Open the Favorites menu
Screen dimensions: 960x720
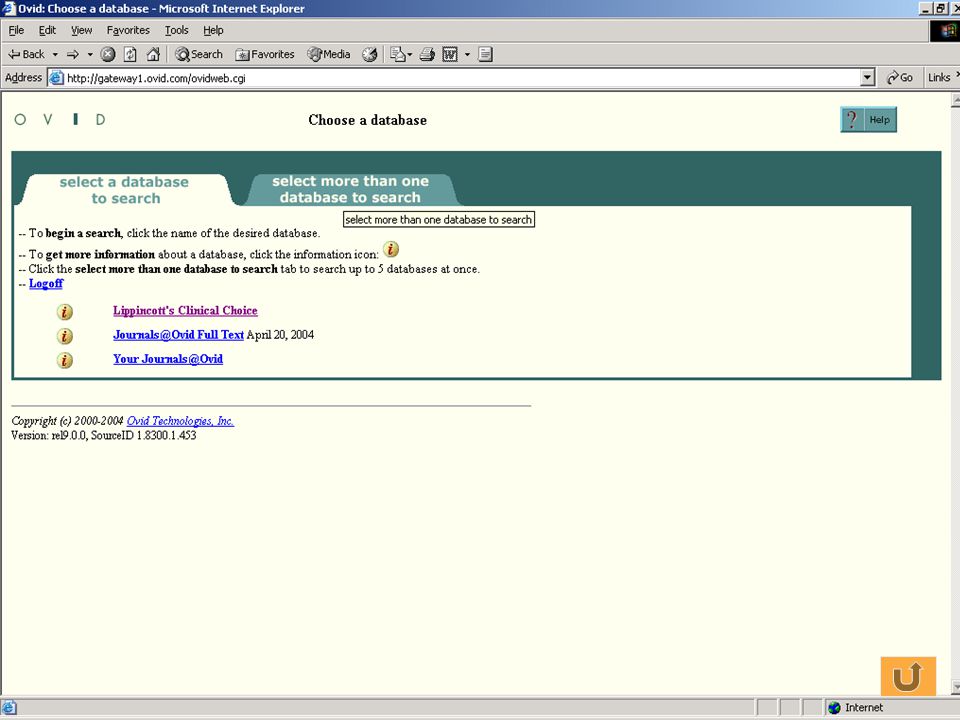128,30
